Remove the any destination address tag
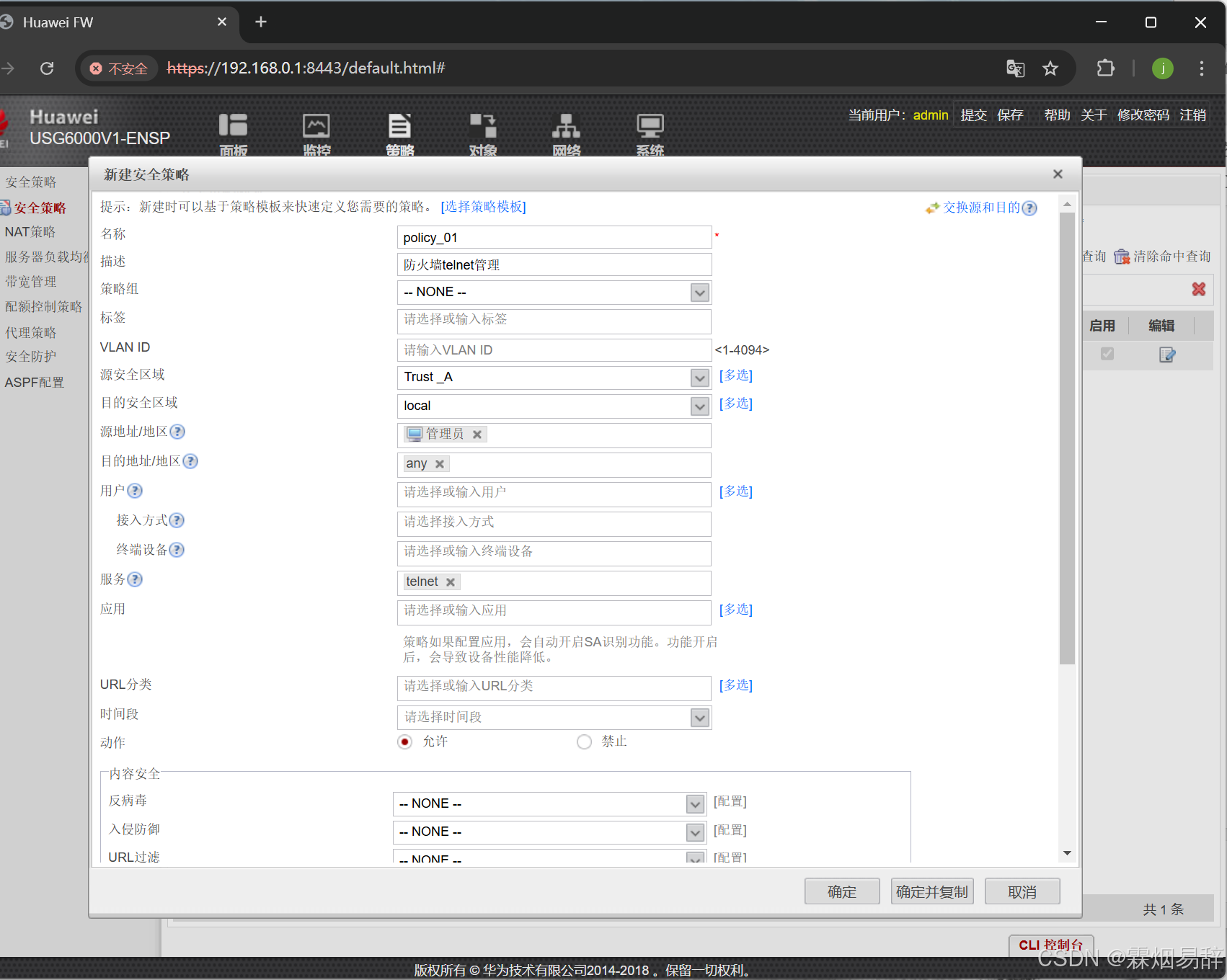Image resolution: width=1227 pixels, height=980 pixels. pos(440,464)
